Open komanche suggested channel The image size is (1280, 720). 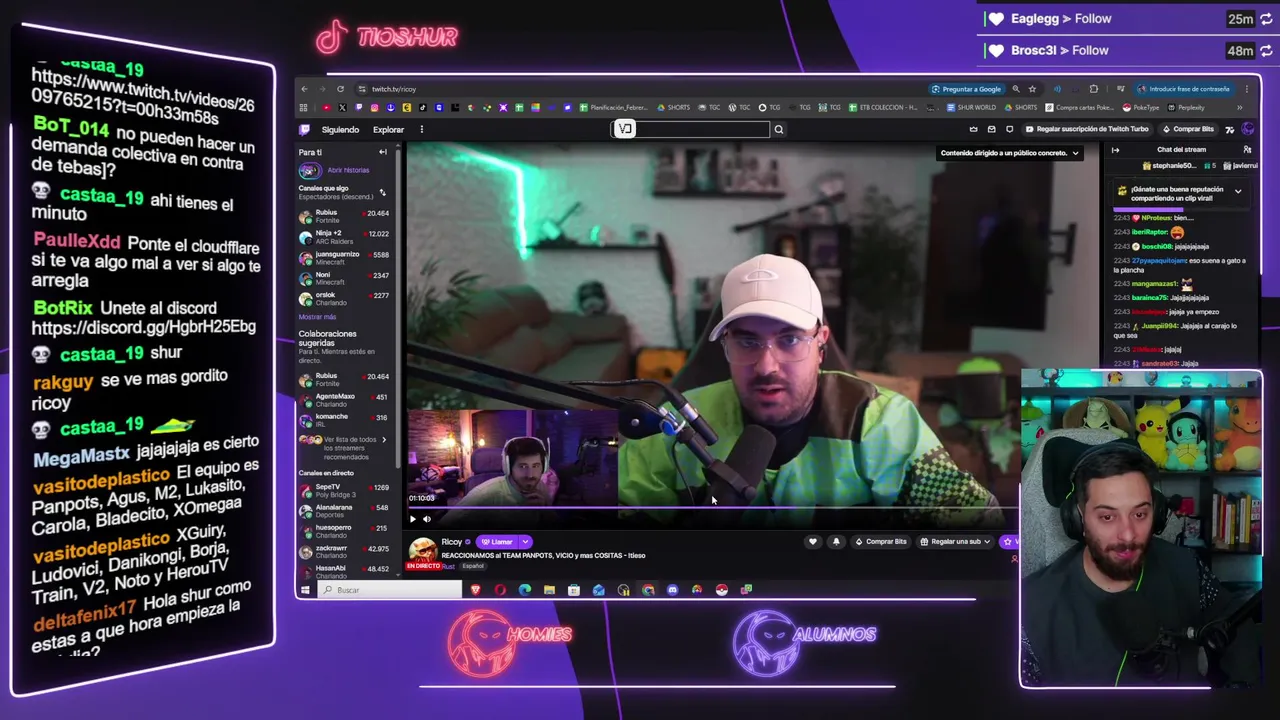click(x=344, y=420)
